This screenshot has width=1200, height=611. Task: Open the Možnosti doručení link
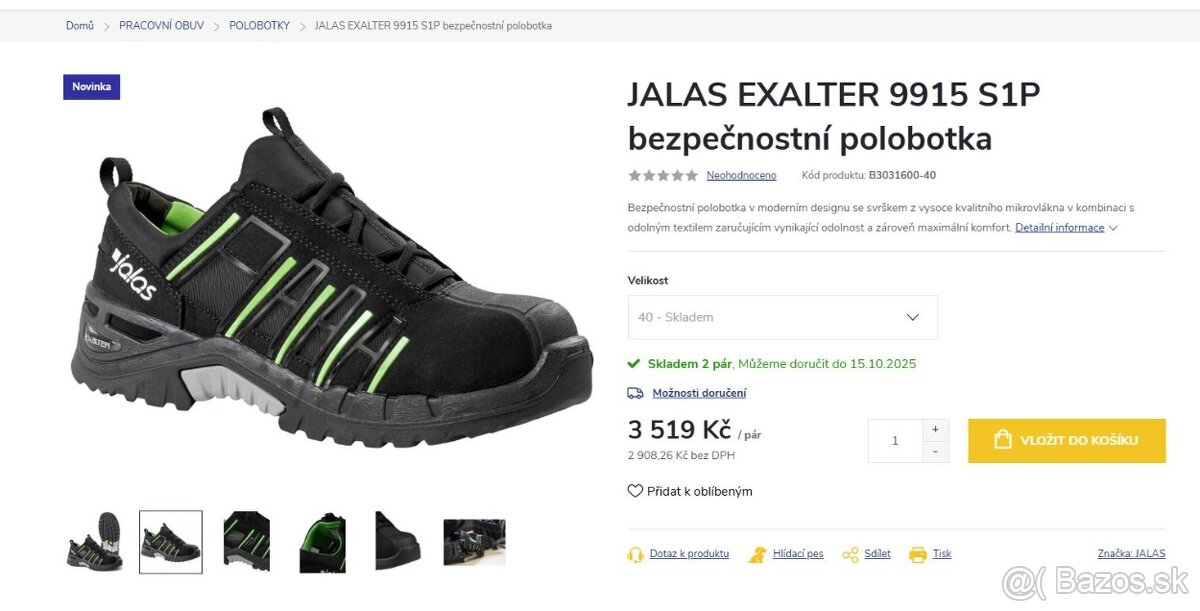point(699,393)
